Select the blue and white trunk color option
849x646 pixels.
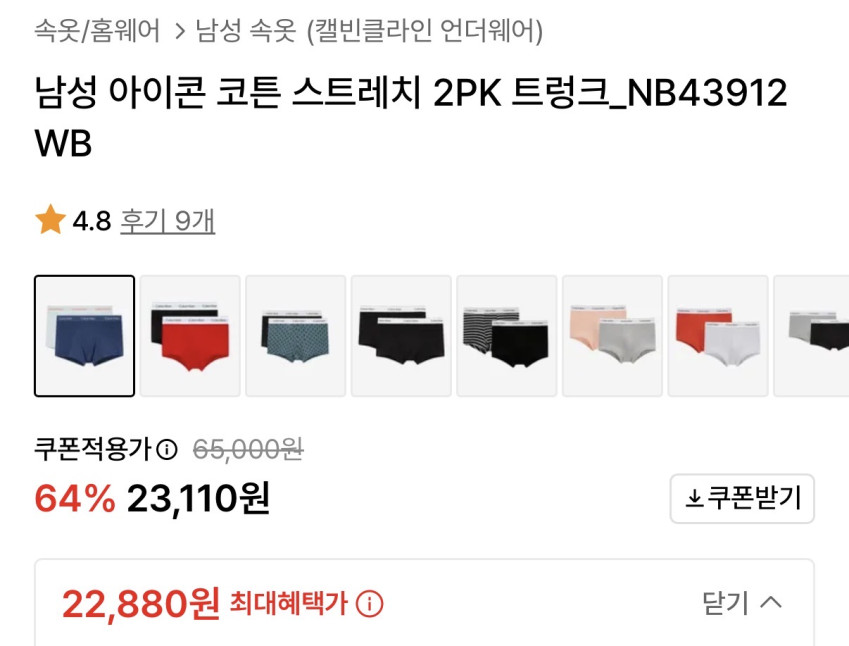84,336
